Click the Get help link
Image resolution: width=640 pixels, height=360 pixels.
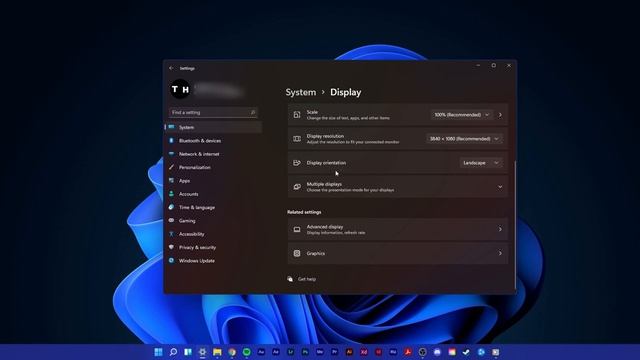point(307,279)
